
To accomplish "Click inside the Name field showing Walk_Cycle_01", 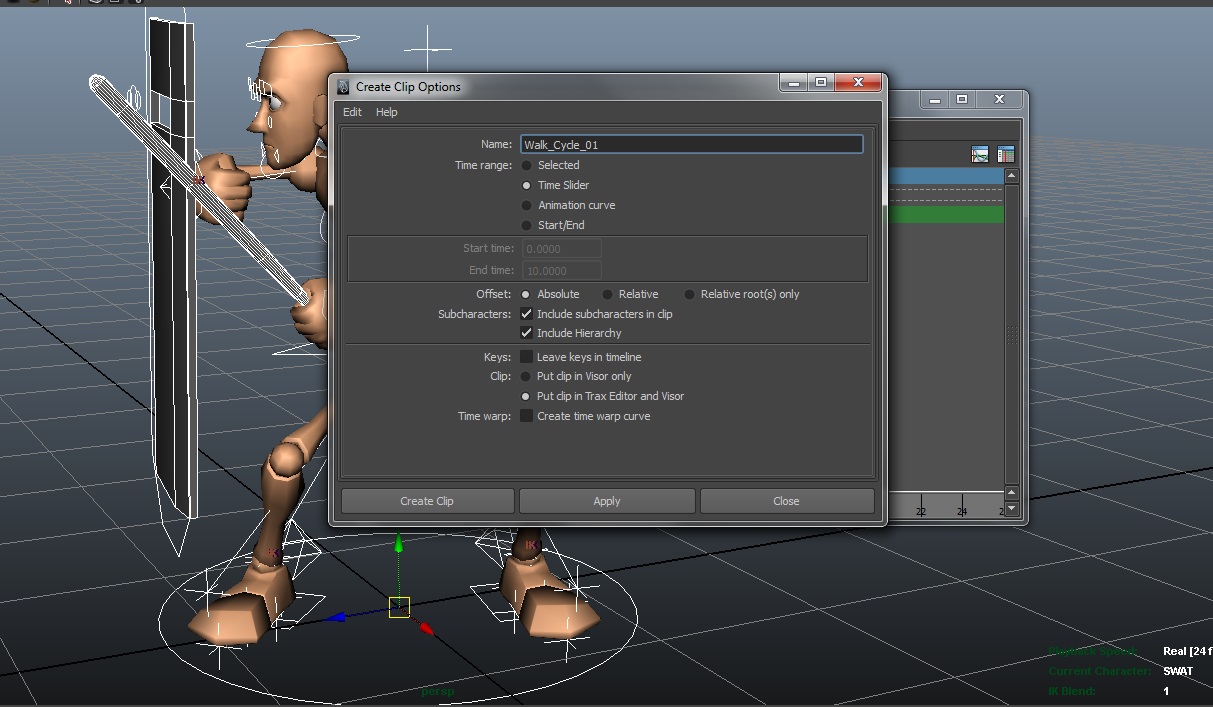I will click(x=692, y=144).
